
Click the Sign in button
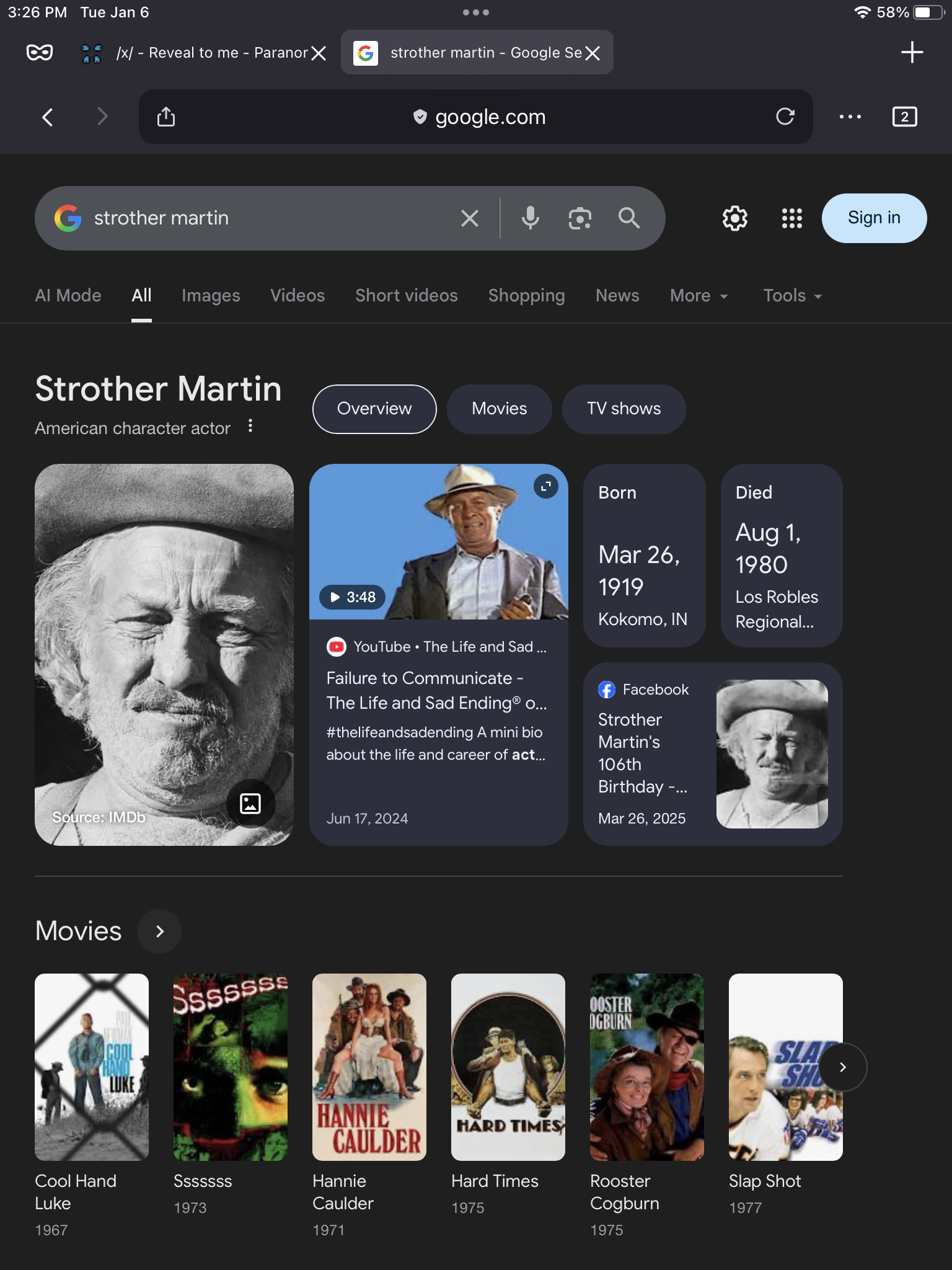pos(874,218)
